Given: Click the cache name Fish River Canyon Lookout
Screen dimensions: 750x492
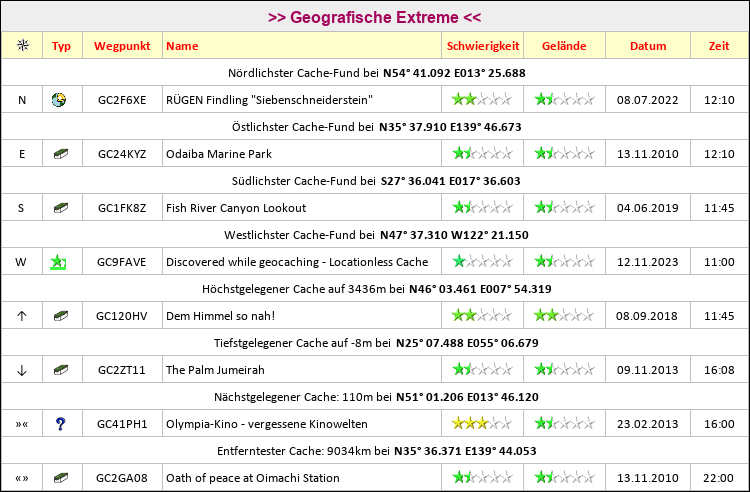Looking at the screenshot, I should [236, 208].
